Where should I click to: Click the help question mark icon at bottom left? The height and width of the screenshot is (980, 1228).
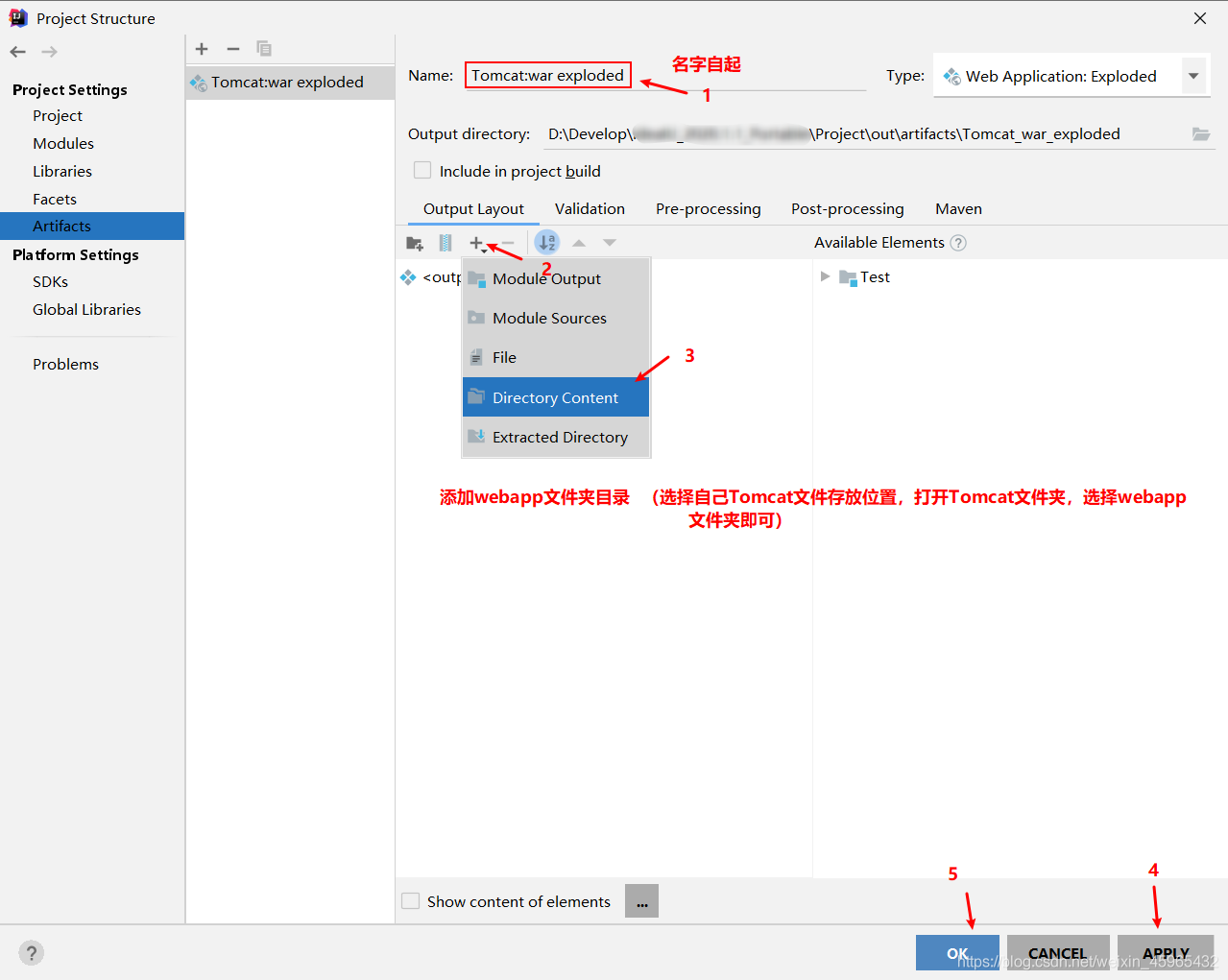[31, 953]
